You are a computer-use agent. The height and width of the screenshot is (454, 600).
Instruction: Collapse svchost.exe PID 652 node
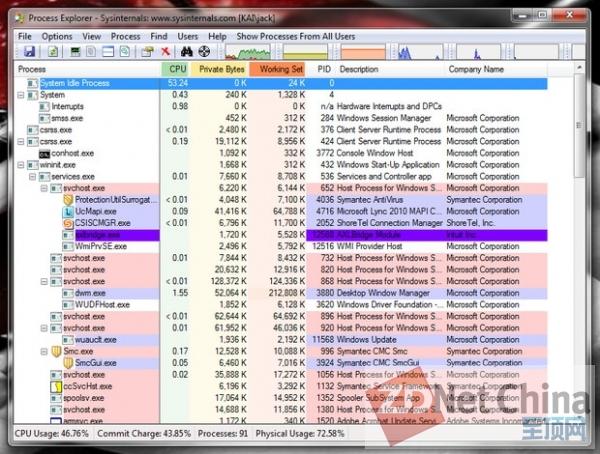pyautogui.click(x=44, y=188)
